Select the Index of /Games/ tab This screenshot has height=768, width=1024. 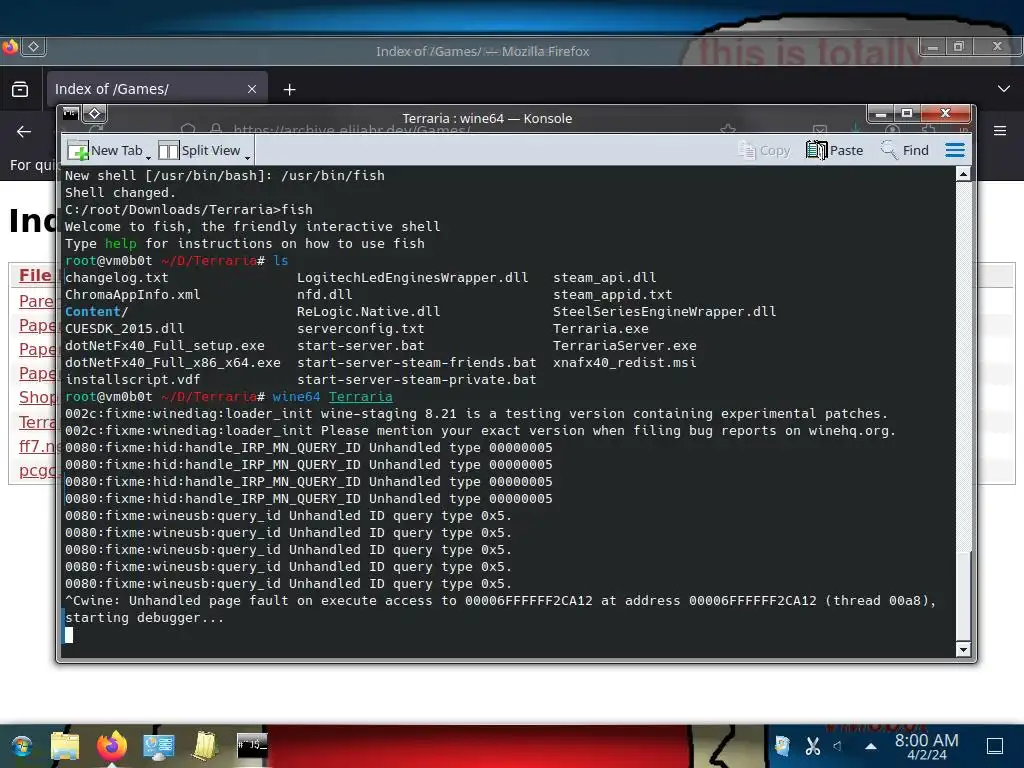pyautogui.click(x=157, y=89)
